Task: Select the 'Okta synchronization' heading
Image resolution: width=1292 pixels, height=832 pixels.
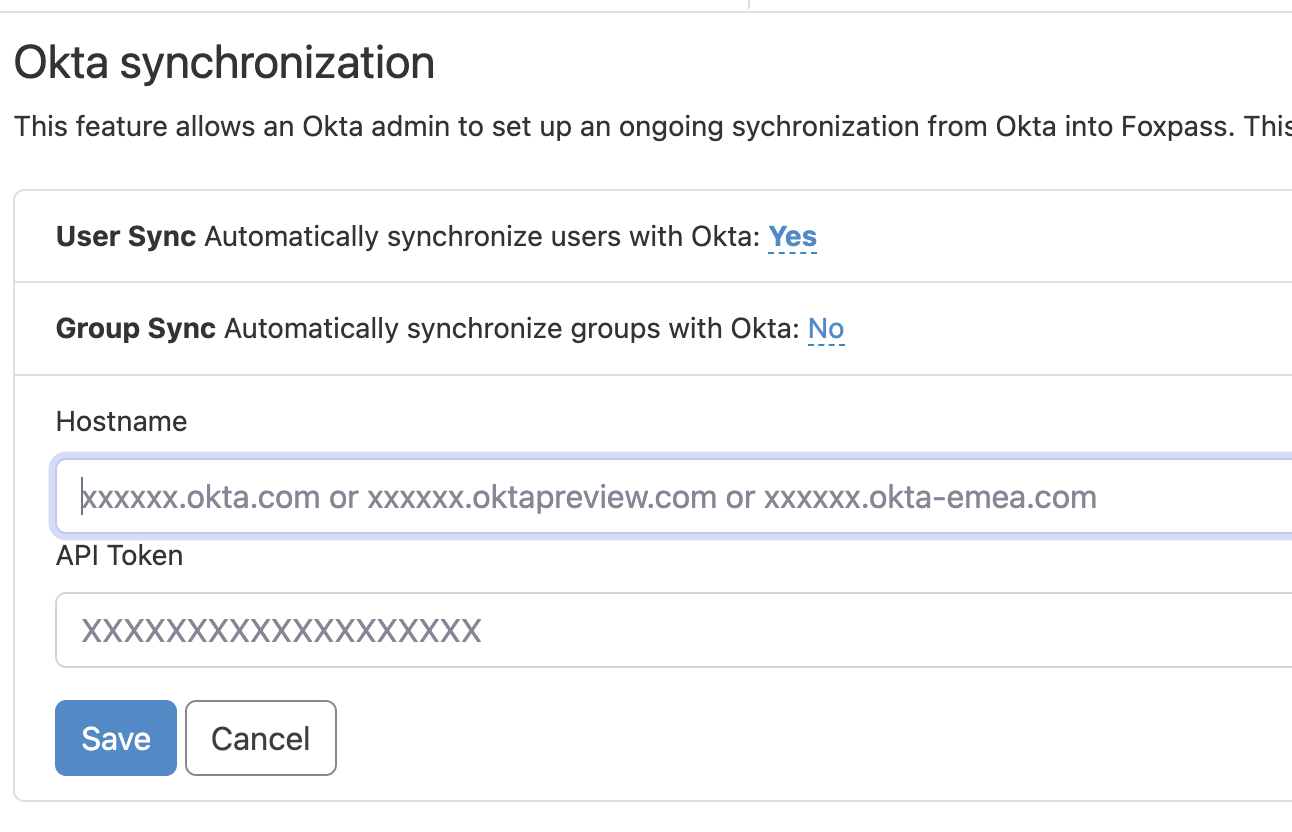Action: pyautogui.click(x=225, y=63)
